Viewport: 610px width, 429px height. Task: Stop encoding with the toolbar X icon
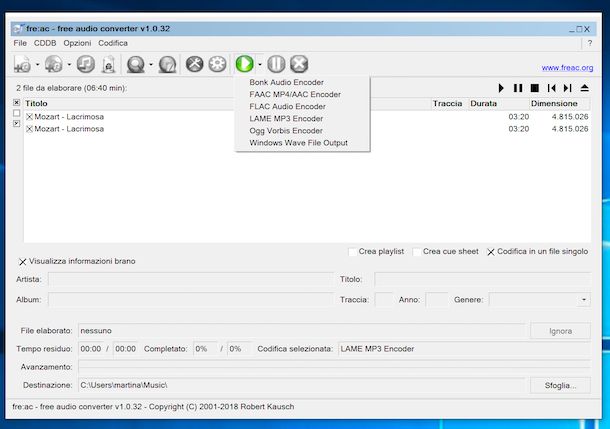pos(298,64)
